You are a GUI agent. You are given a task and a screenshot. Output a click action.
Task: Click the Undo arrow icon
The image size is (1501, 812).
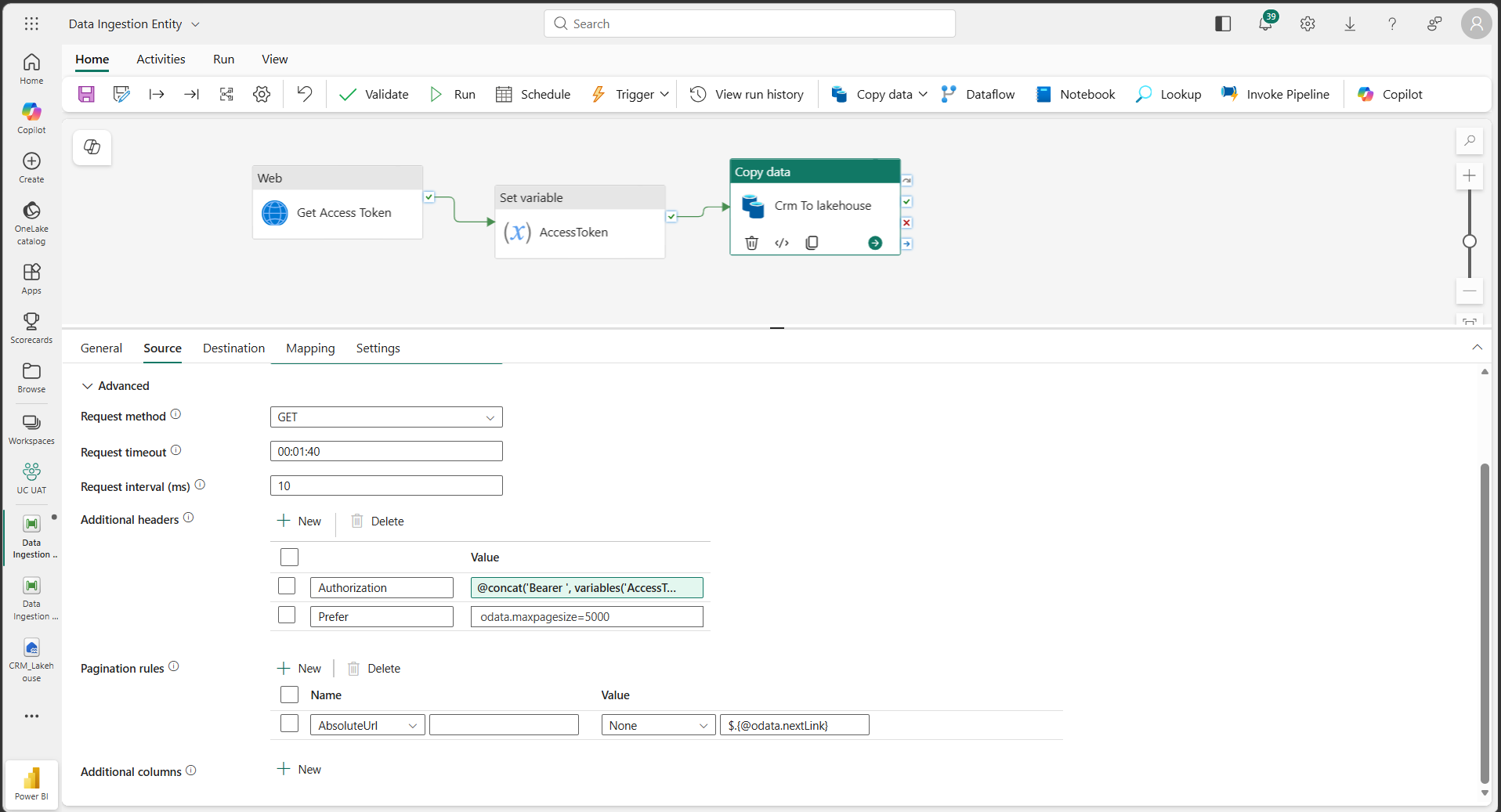[x=305, y=94]
